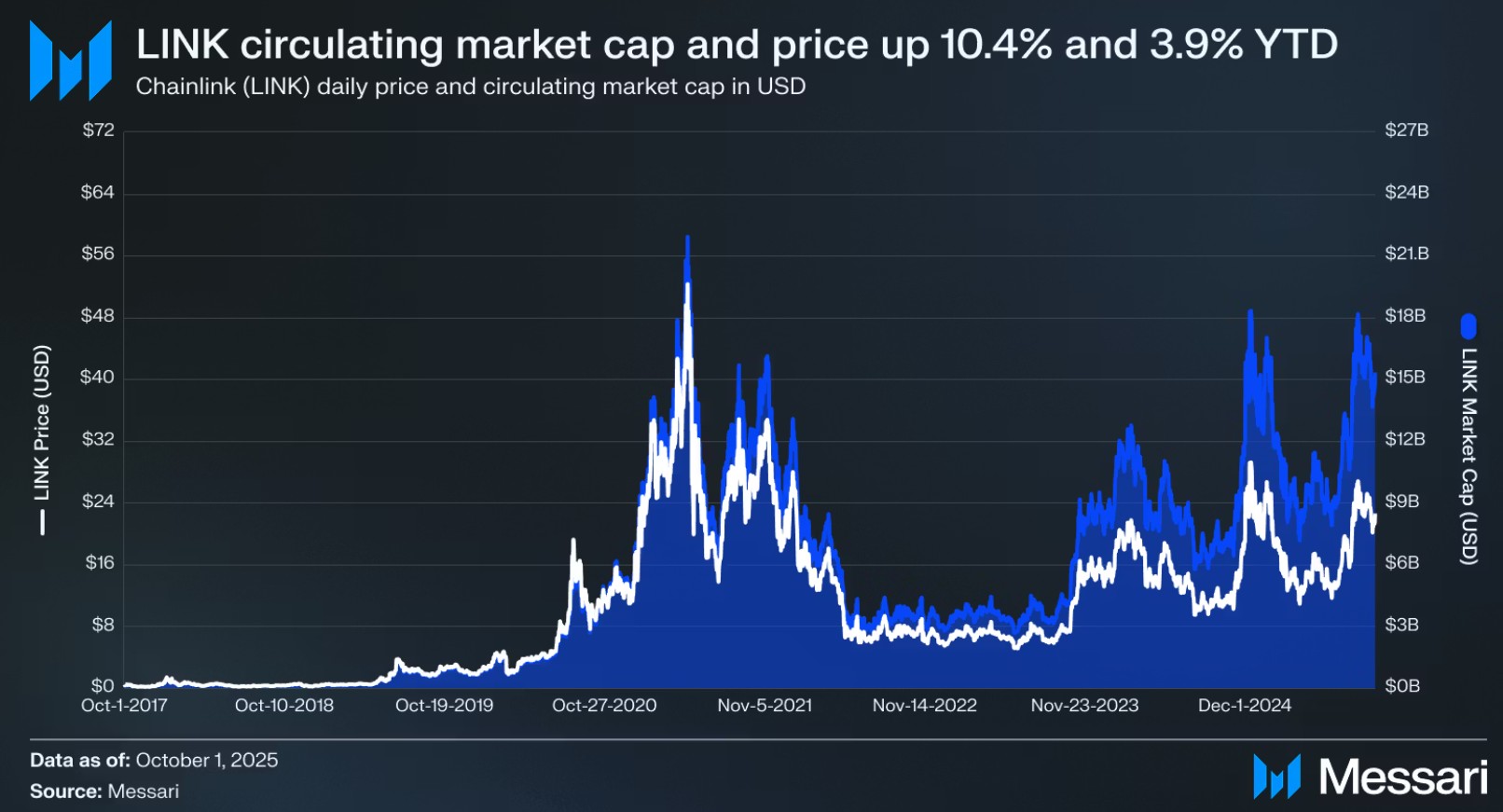Click the blue LINK Market Cap legend marker

1469,326
